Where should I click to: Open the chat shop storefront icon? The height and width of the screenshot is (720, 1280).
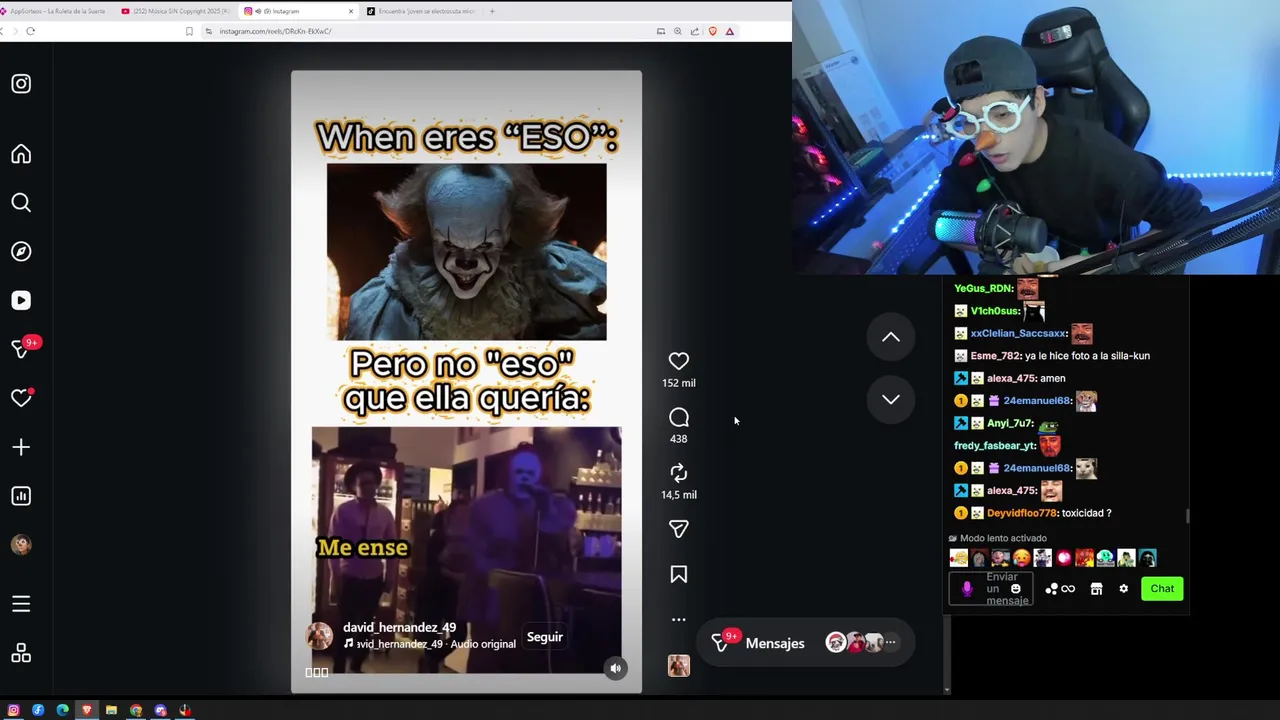1096,589
